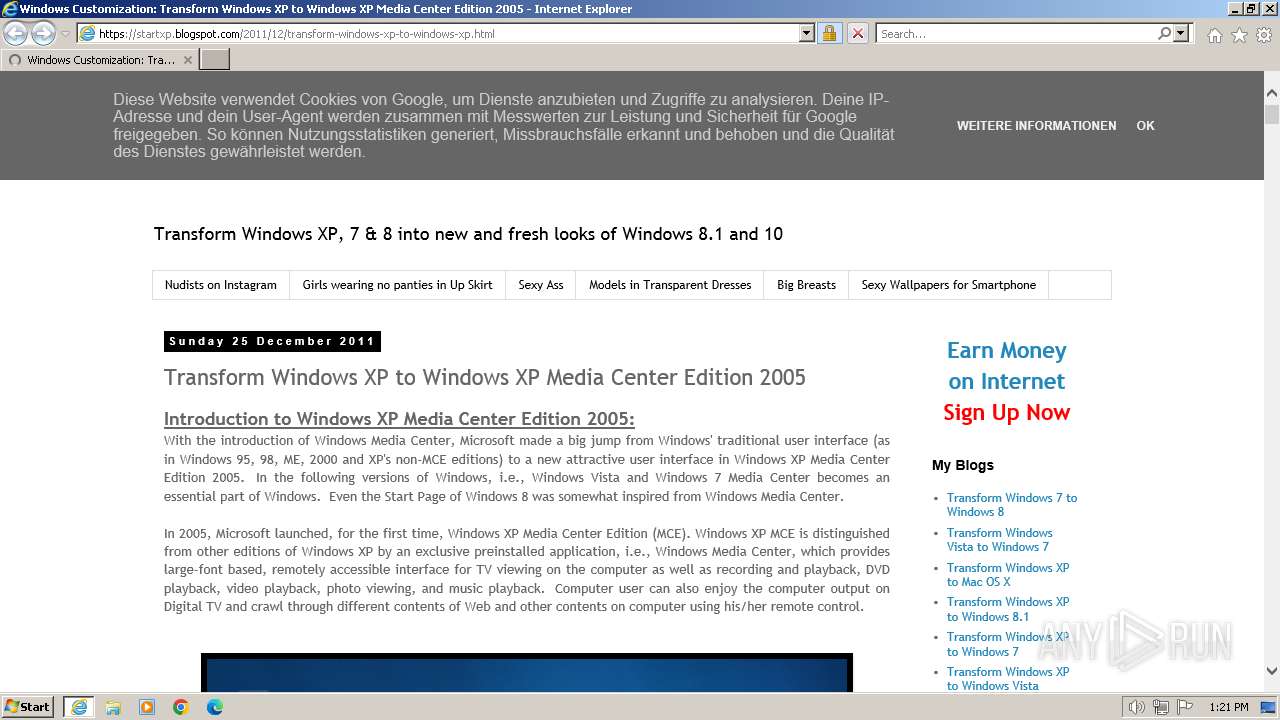Open Big Breasts menu item
This screenshot has width=1280, height=720.
coord(806,285)
